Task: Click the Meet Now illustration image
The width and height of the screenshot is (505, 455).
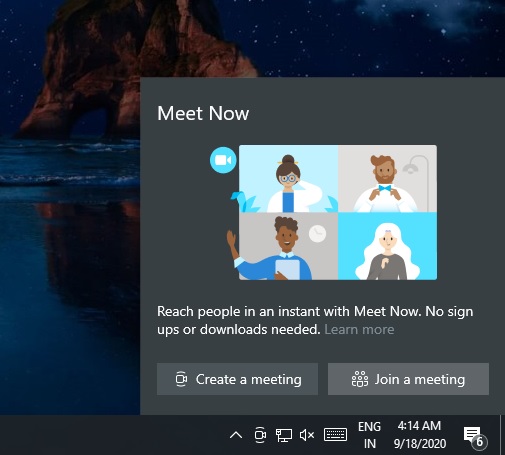Action: pyautogui.click(x=338, y=212)
